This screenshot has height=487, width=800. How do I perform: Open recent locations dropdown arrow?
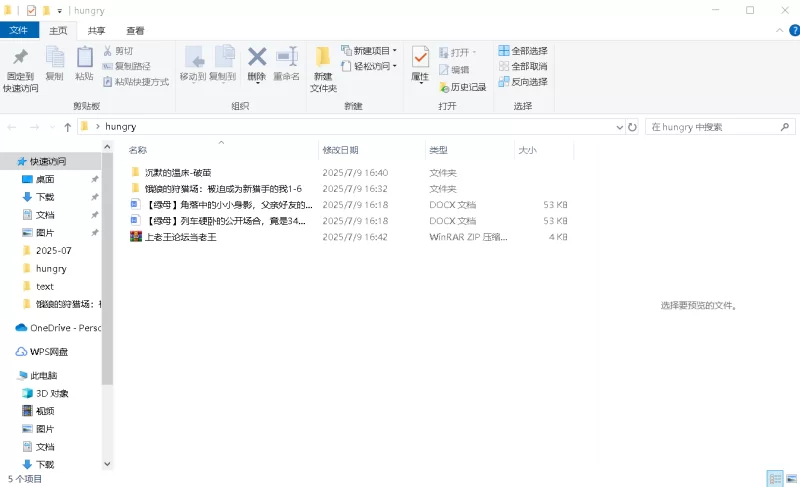52,127
